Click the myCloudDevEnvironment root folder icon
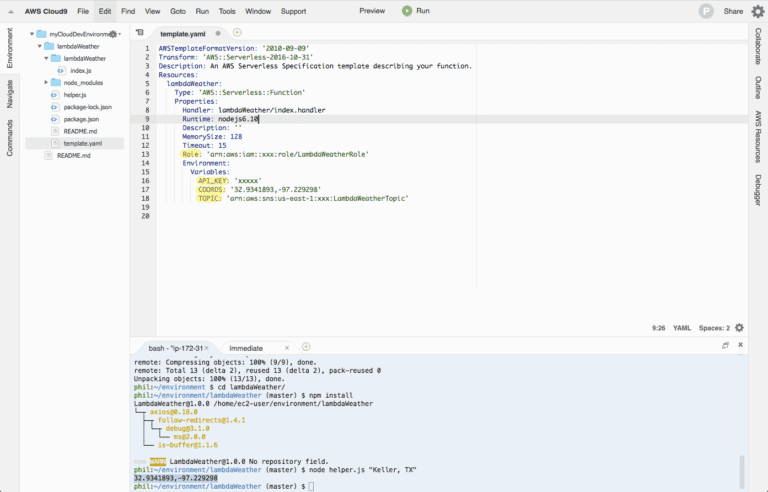Screen dimensions: 768x492 click(x=42, y=34)
